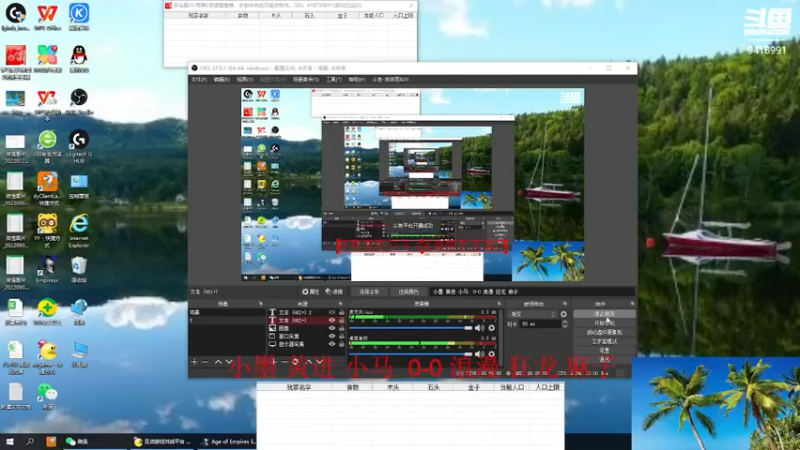Click 停止推流 stop streaming button
The image size is (800, 450).
pyautogui.click(x=604, y=314)
